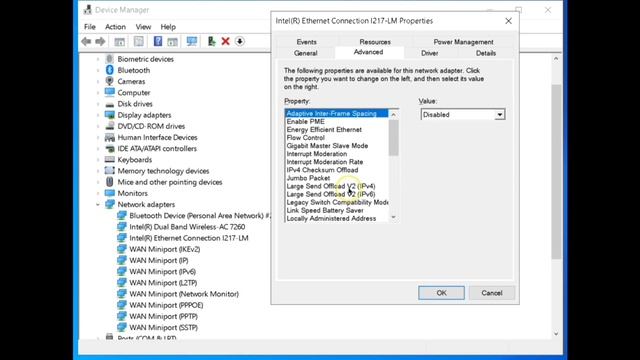640x360 pixels.
Task: Open the View menu
Action: click(143, 27)
